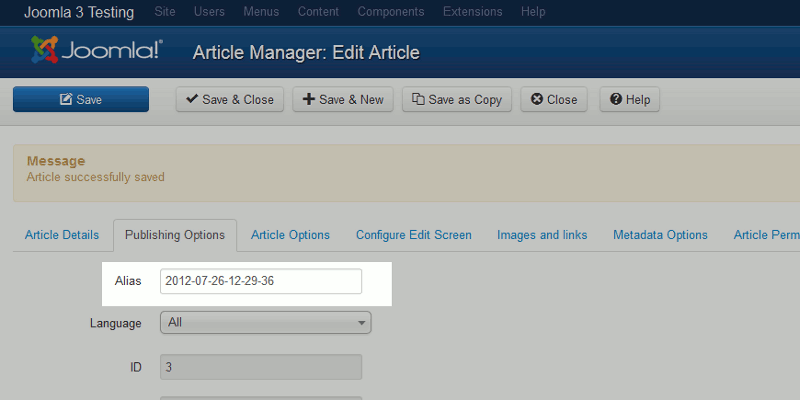Screen dimensions: 800x400
Task: Open the Users menu
Action: click(x=208, y=12)
